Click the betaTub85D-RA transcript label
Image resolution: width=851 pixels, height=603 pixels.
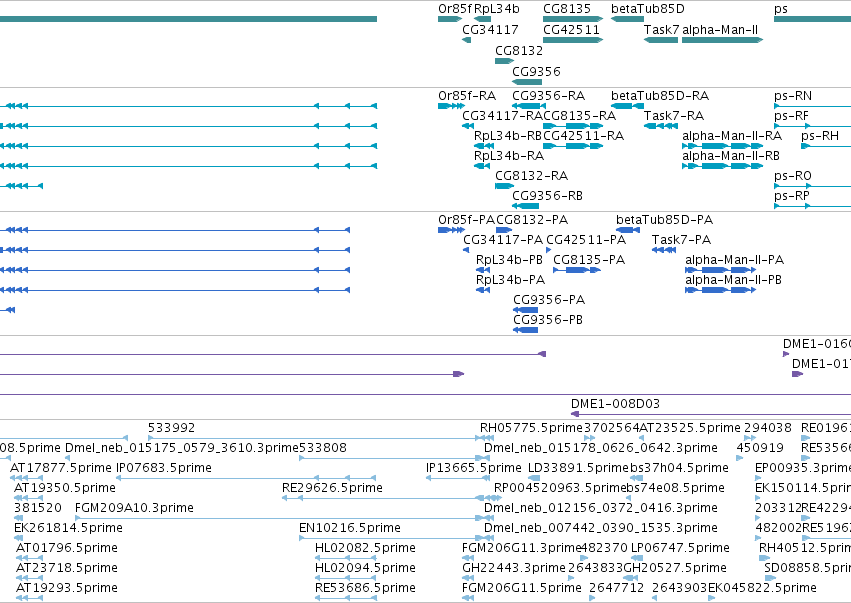point(660,96)
